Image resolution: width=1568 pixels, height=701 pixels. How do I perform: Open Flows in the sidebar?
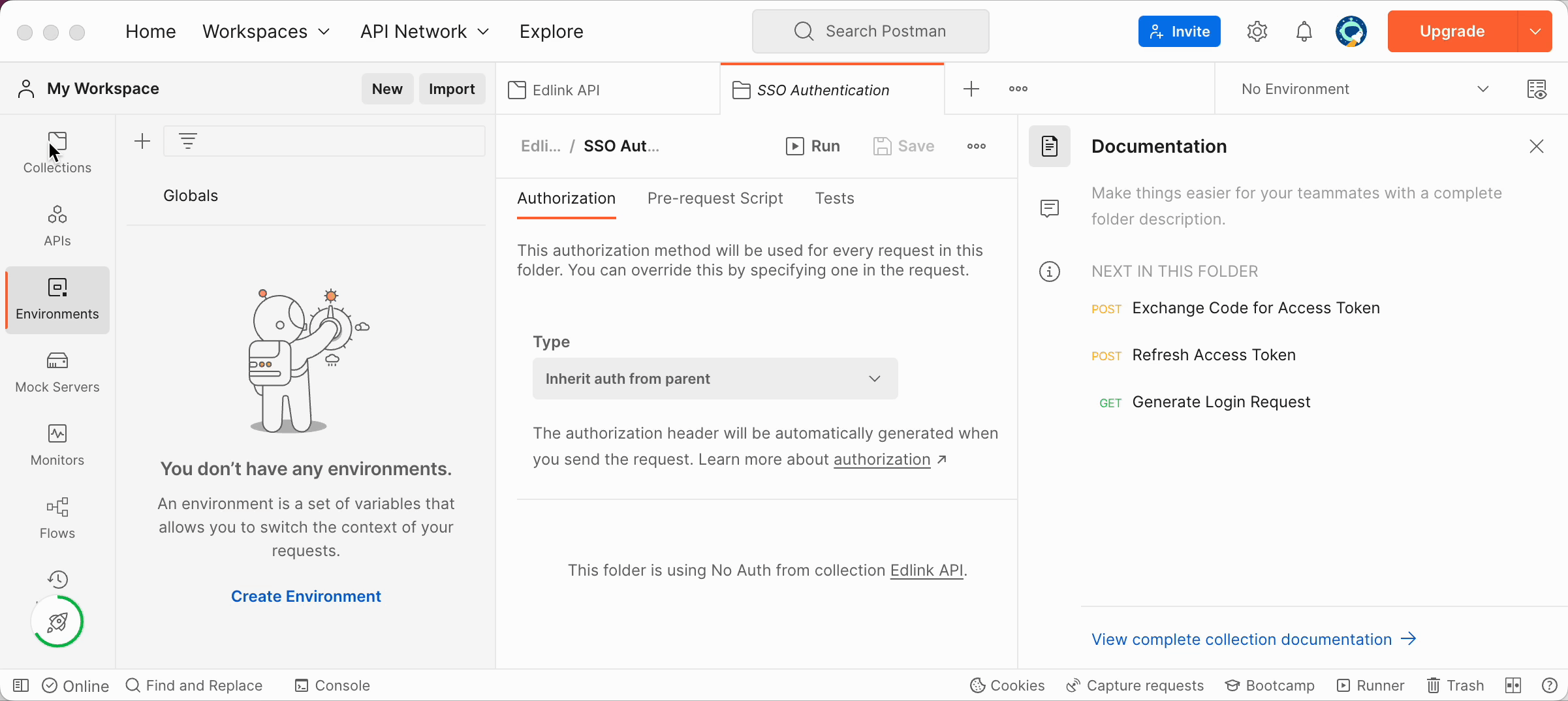coord(57,519)
